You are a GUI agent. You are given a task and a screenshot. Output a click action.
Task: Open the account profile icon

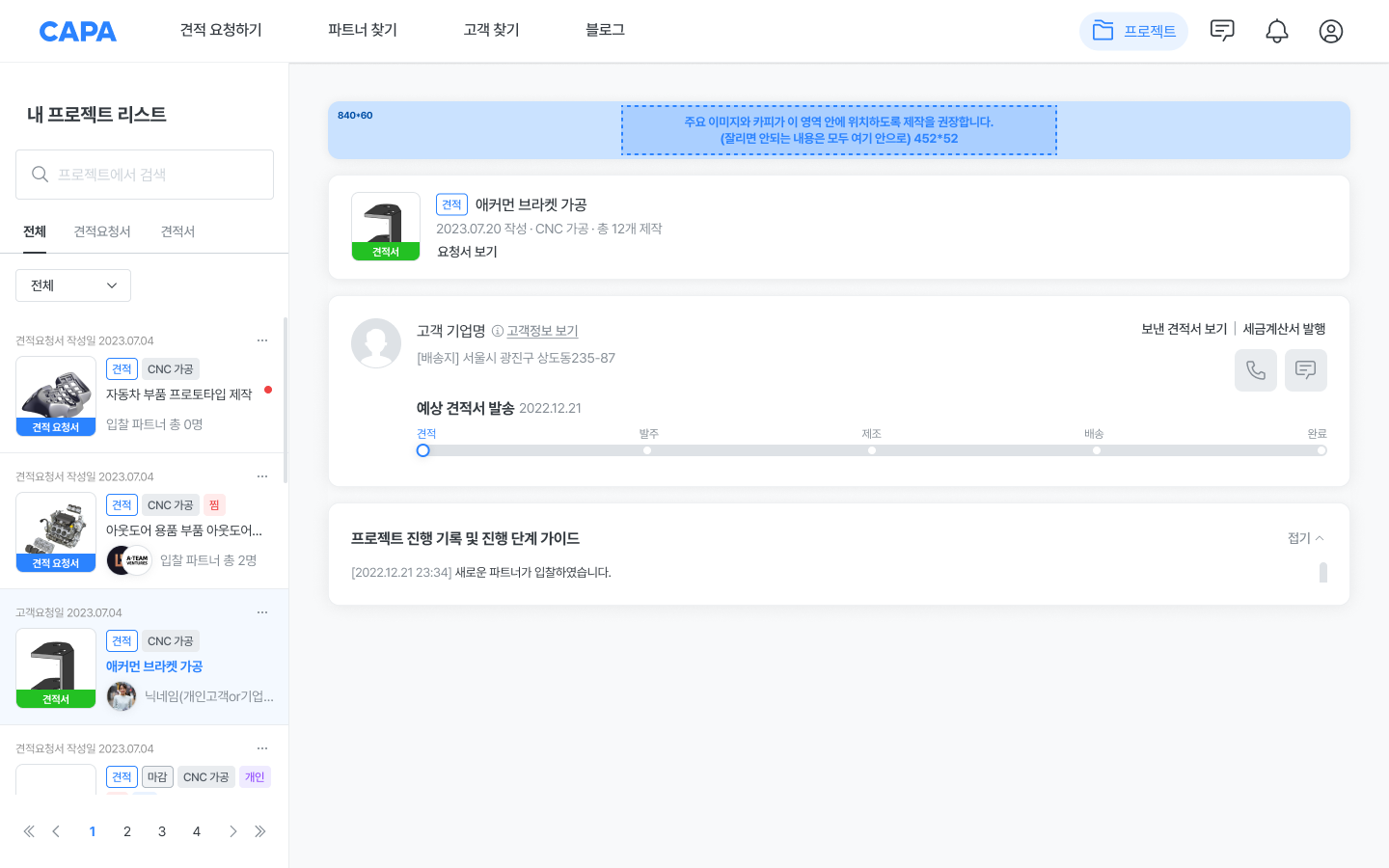pyautogui.click(x=1331, y=31)
